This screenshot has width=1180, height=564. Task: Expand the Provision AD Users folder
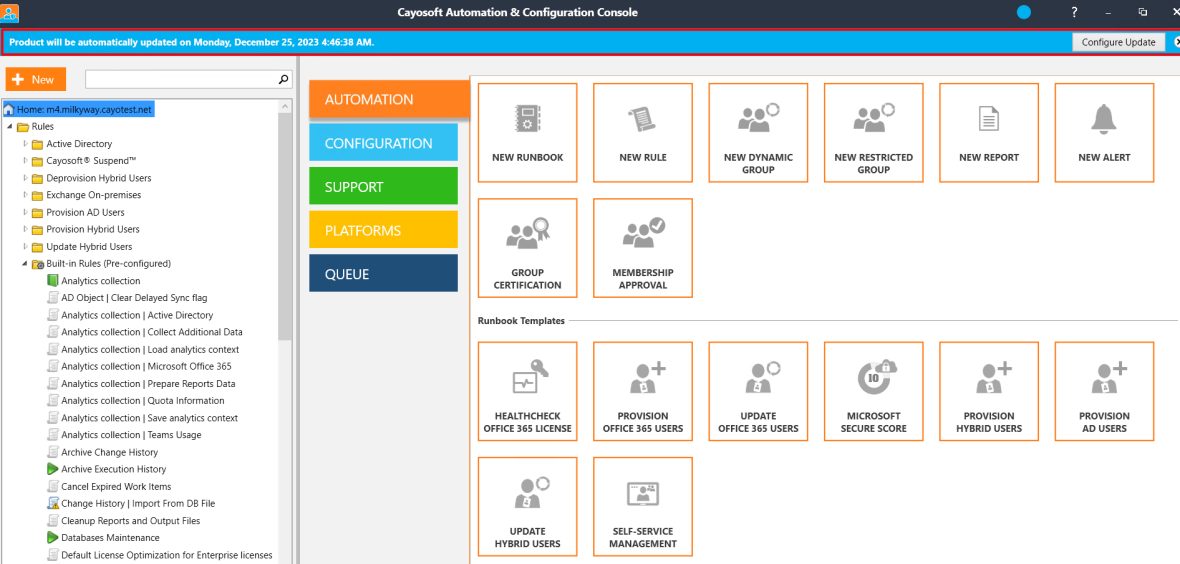point(25,212)
